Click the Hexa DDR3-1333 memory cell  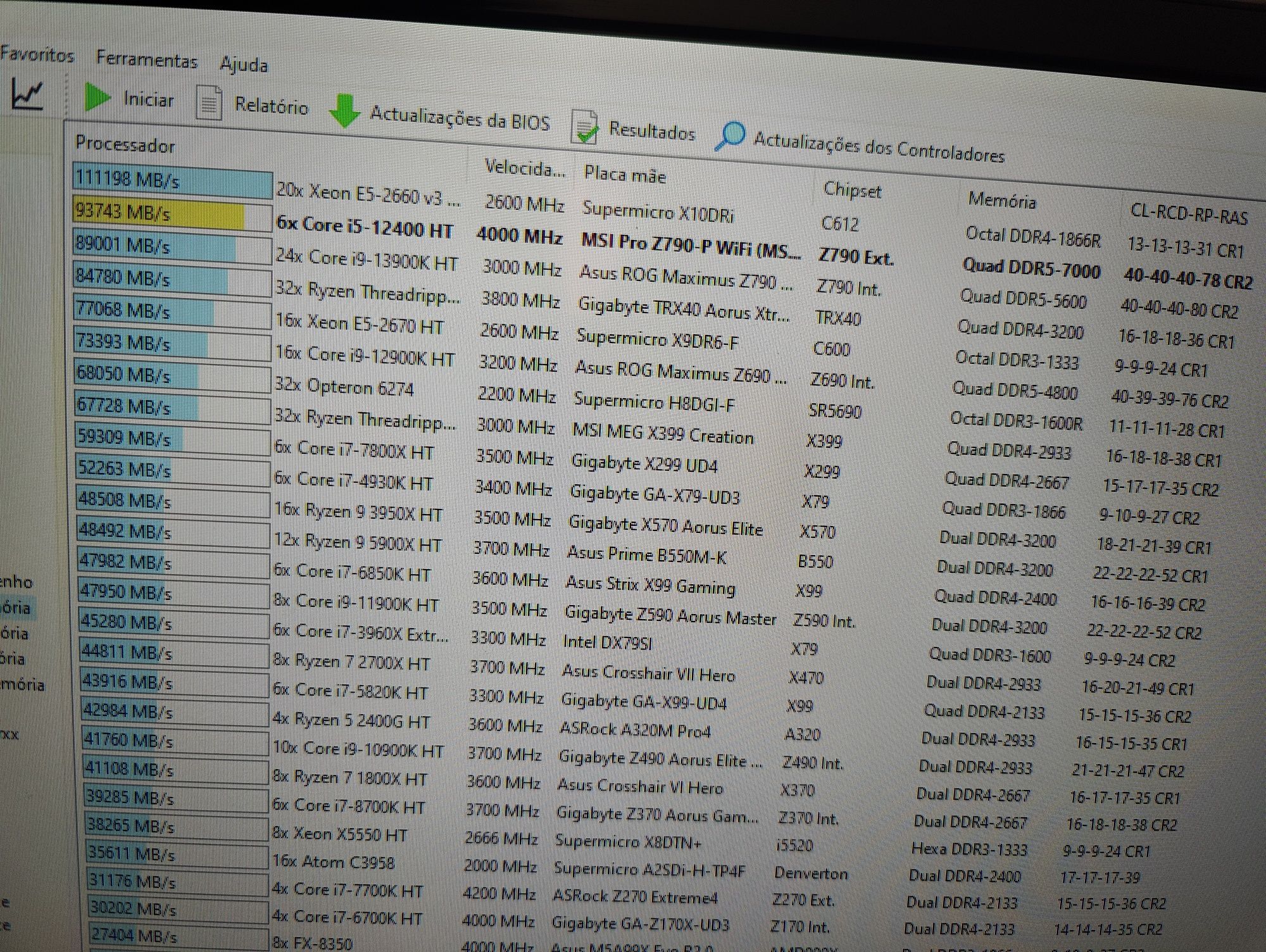point(969,849)
